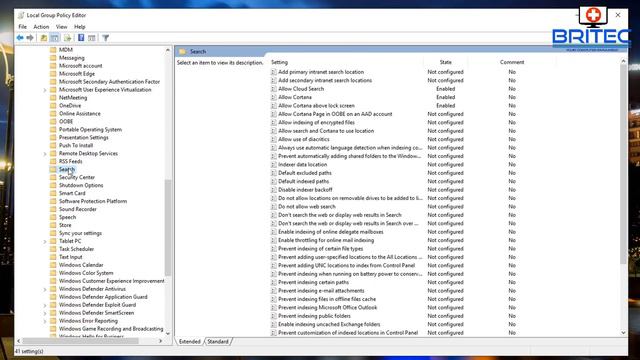
Task: Toggle the Show/Hide Console Tree icon
Action: click(55, 38)
